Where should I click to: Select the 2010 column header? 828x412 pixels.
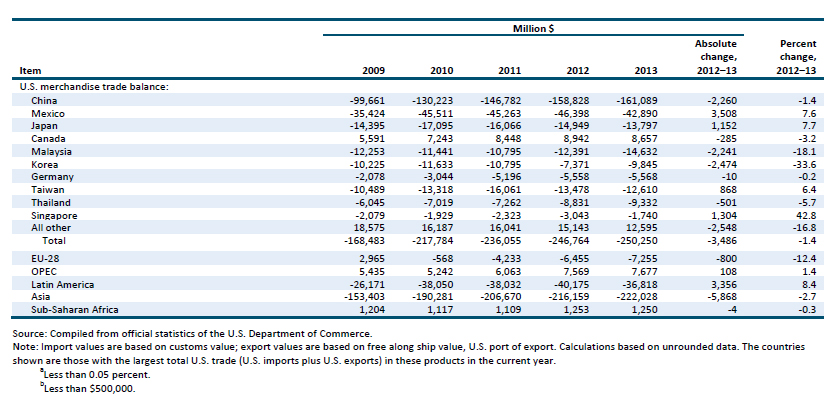tap(442, 71)
